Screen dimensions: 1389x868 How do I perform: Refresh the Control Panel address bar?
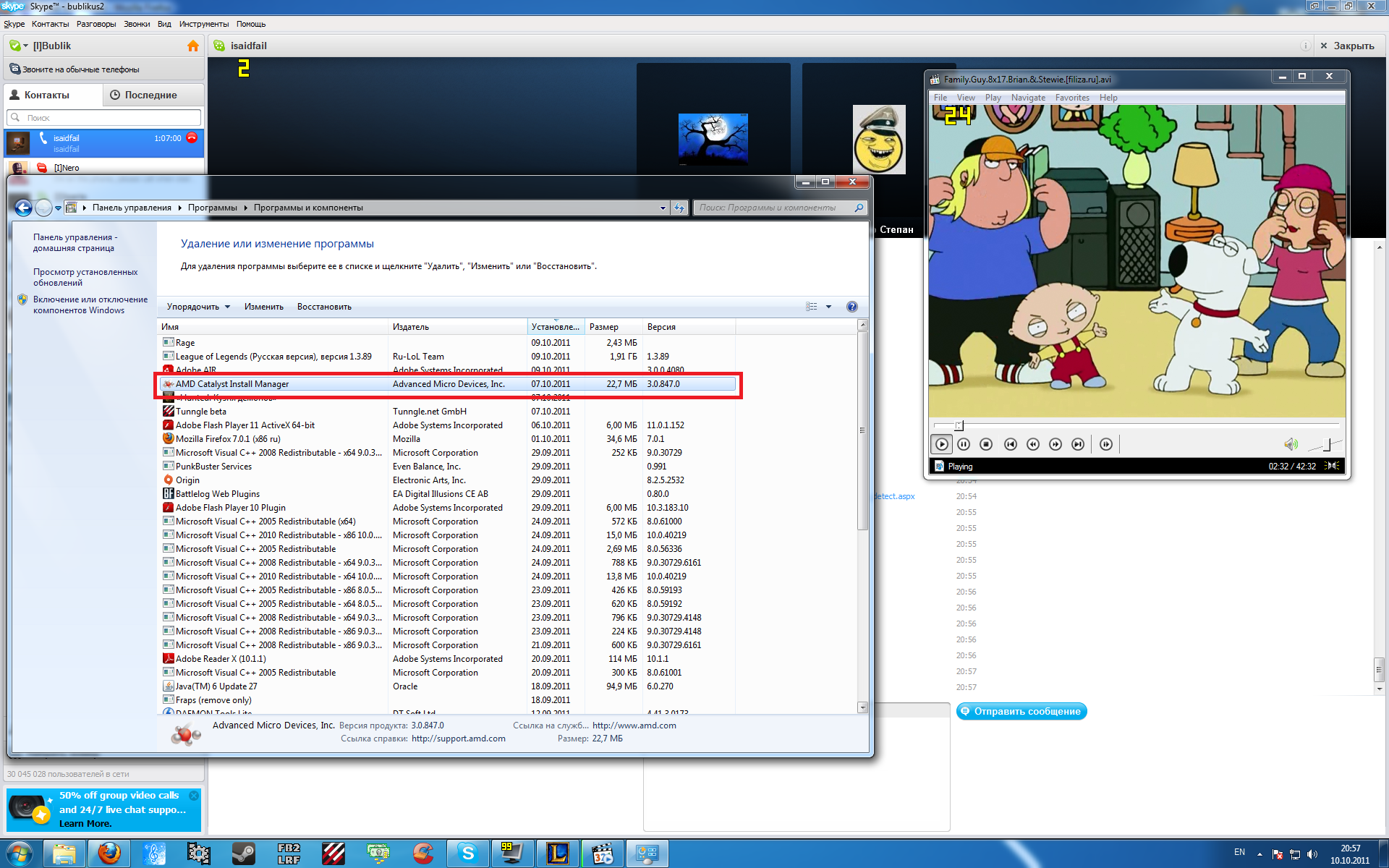[x=679, y=208]
